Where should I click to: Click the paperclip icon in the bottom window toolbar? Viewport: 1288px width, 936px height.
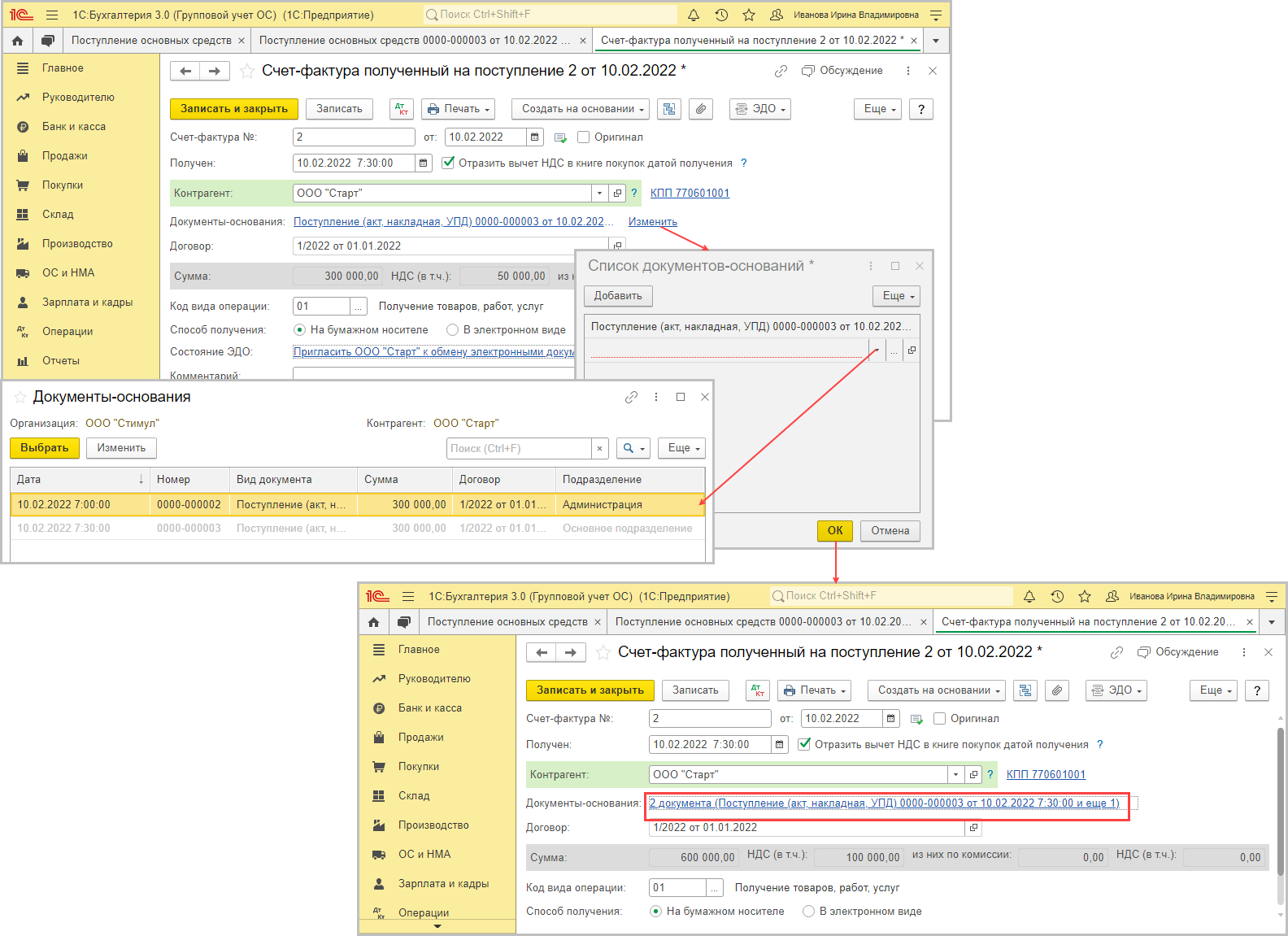click(x=1057, y=690)
